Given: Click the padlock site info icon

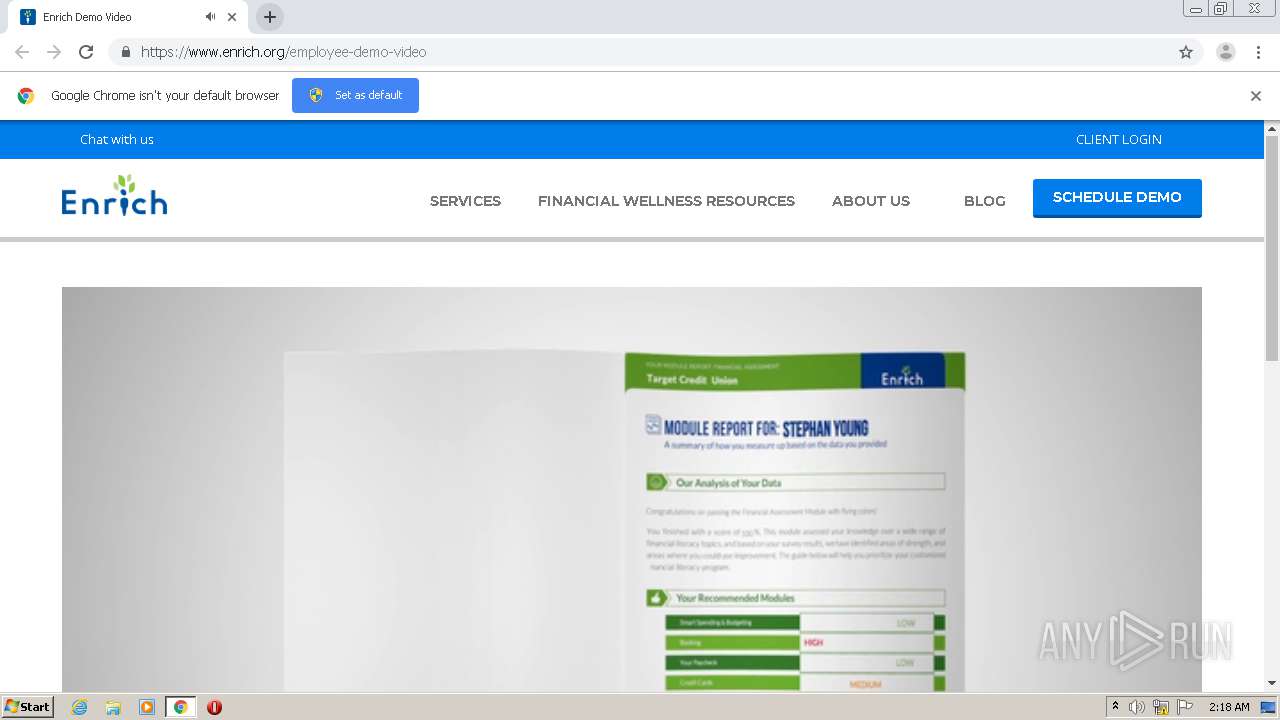Looking at the screenshot, I should [125, 52].
